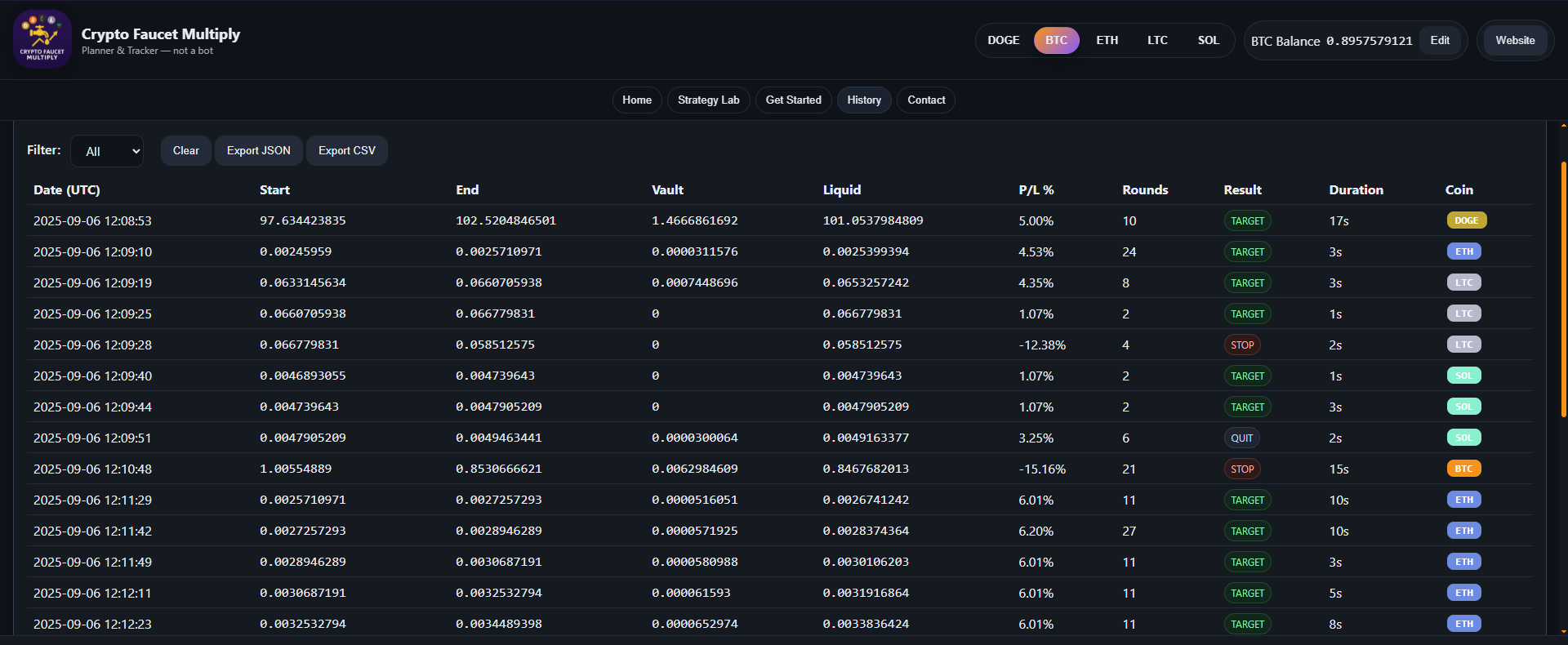Click the Rounds column header
This screenshot has width=1568, height=645.
(1145, 189)
